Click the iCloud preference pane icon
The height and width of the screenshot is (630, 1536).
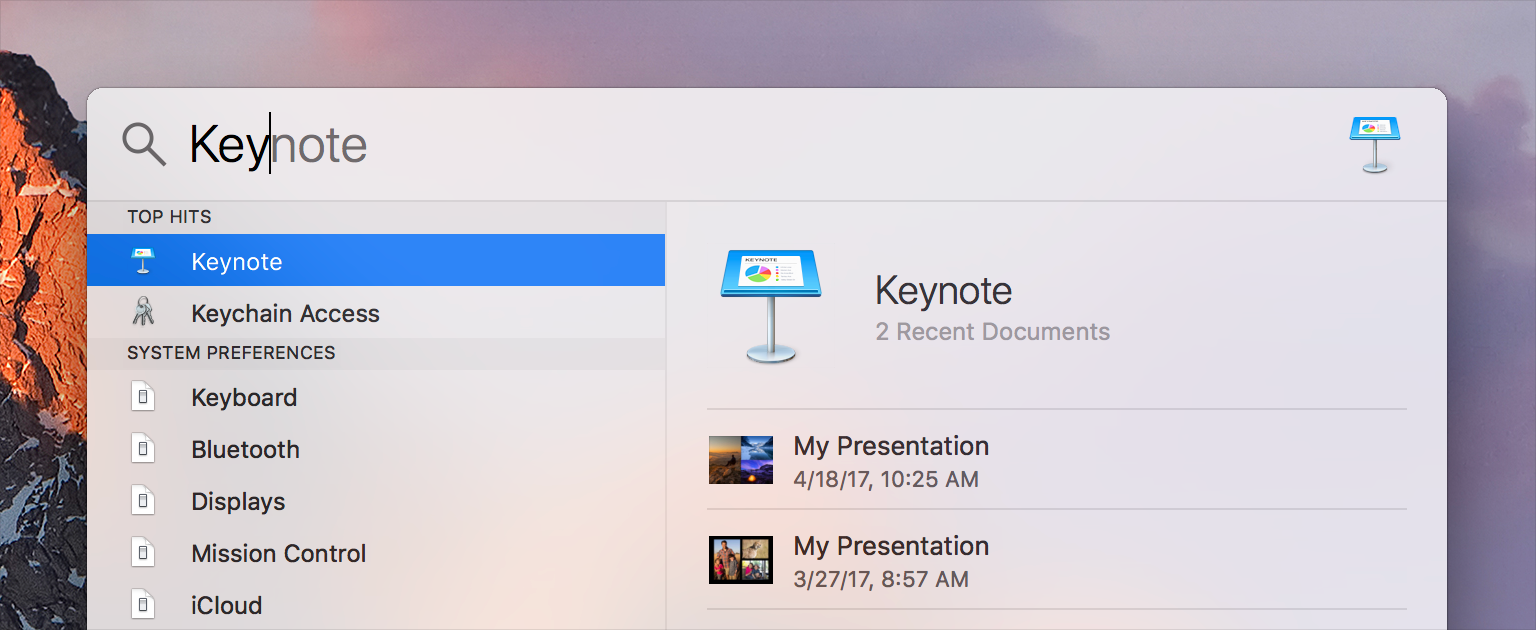tap(143, 605)
